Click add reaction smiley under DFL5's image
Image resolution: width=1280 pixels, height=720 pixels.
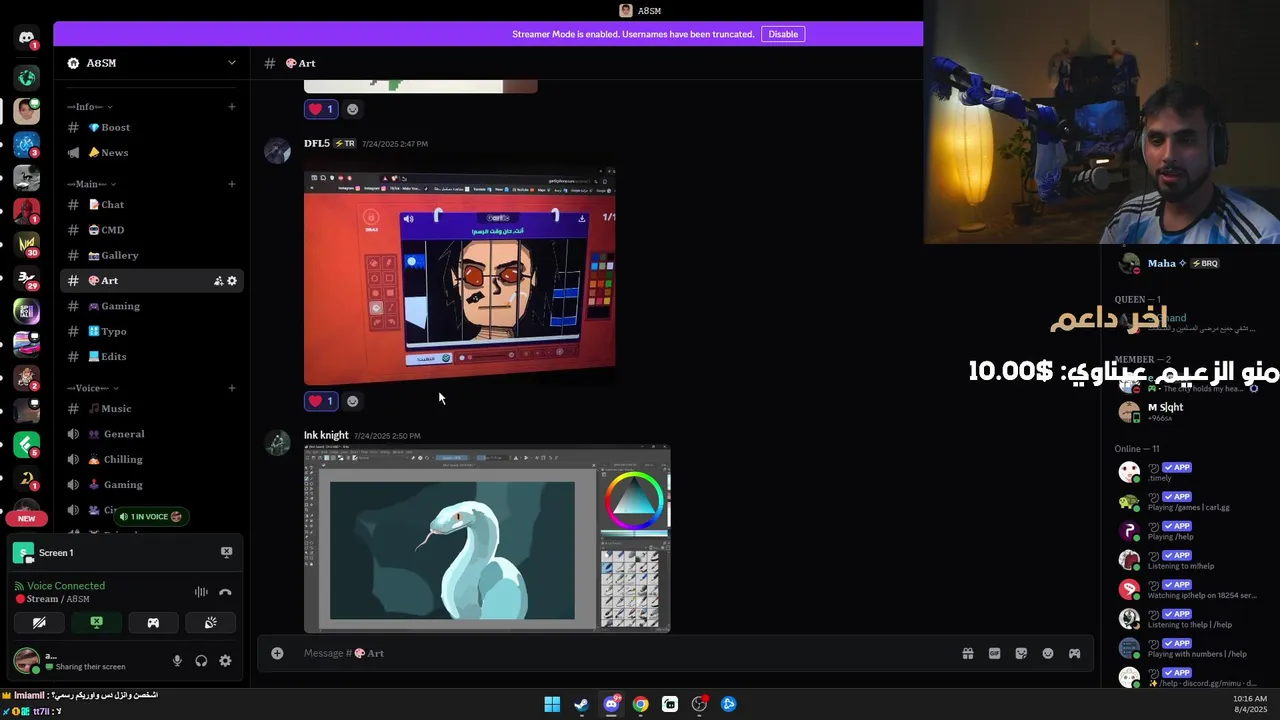pos(352,401)
